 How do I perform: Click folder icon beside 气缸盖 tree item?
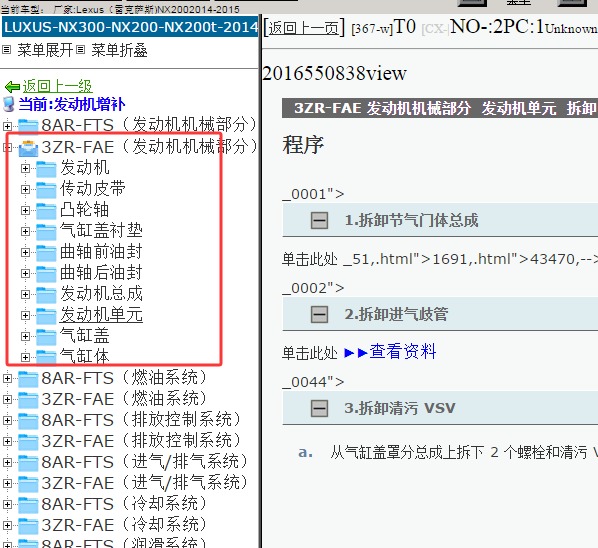click(x=46, y=336)
